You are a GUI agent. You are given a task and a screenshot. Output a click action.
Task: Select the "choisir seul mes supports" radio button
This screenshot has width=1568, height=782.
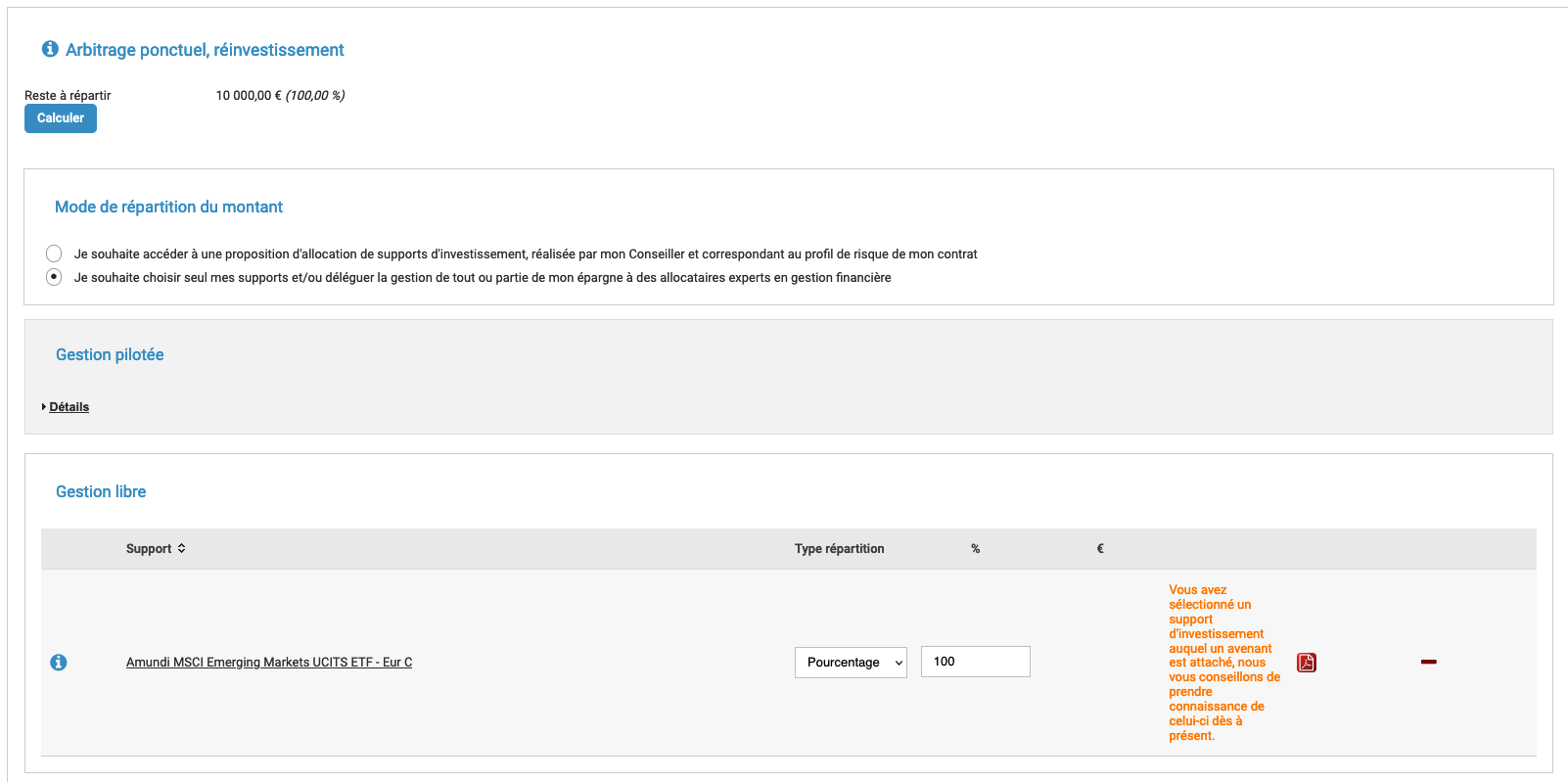[54, 277]
